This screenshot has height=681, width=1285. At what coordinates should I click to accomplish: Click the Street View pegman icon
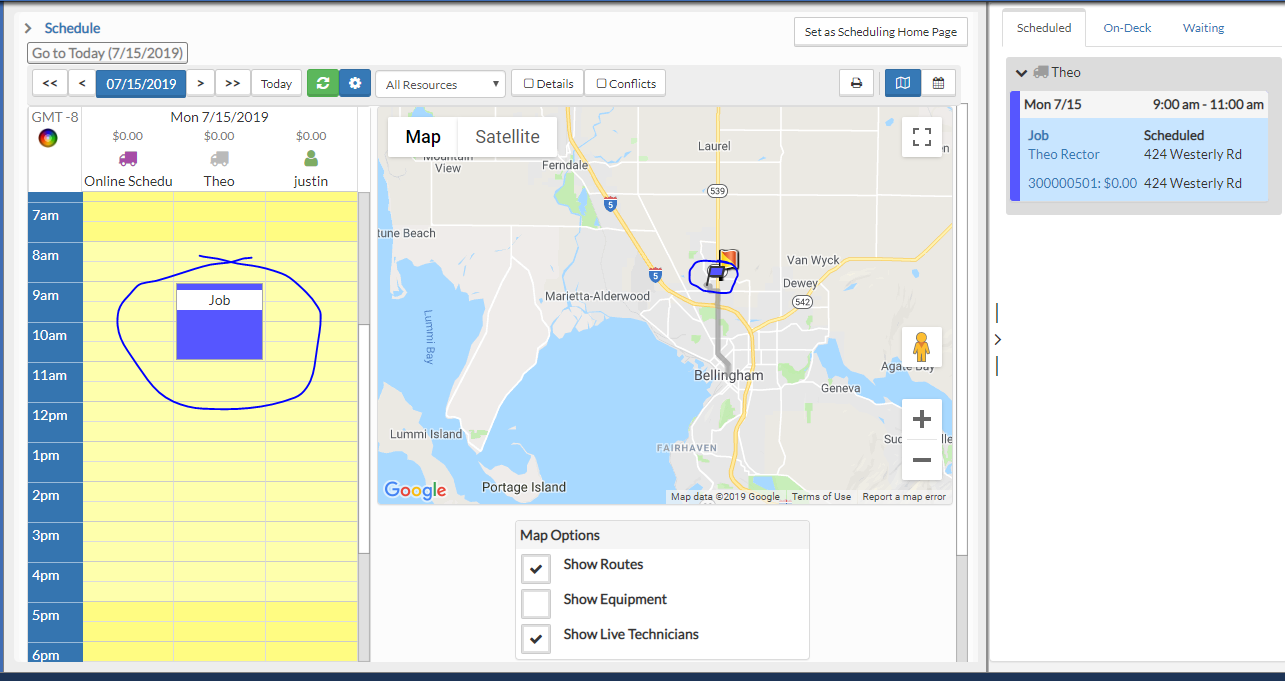921,347
